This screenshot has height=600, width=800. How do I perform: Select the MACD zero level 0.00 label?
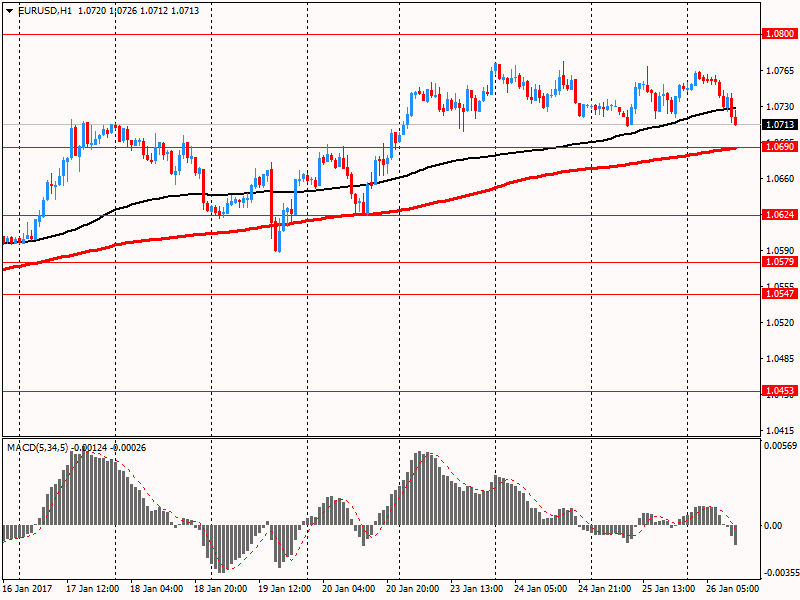pos(773,526)
